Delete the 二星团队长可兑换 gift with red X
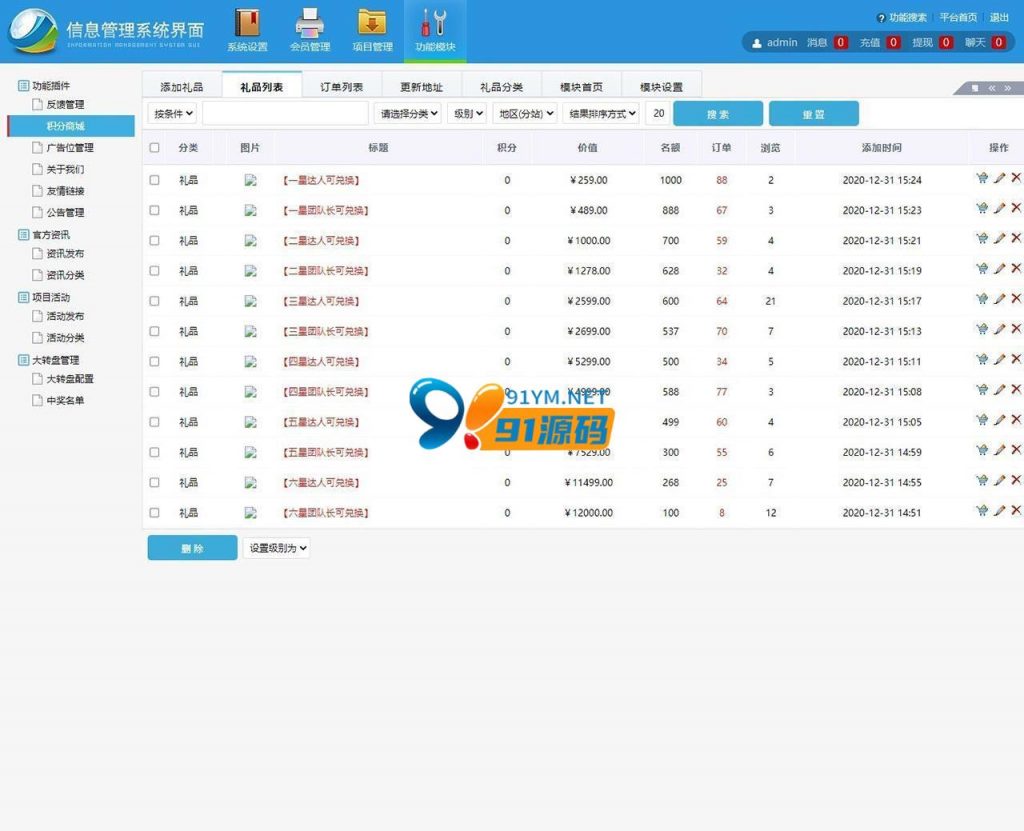 [1016, 269]
